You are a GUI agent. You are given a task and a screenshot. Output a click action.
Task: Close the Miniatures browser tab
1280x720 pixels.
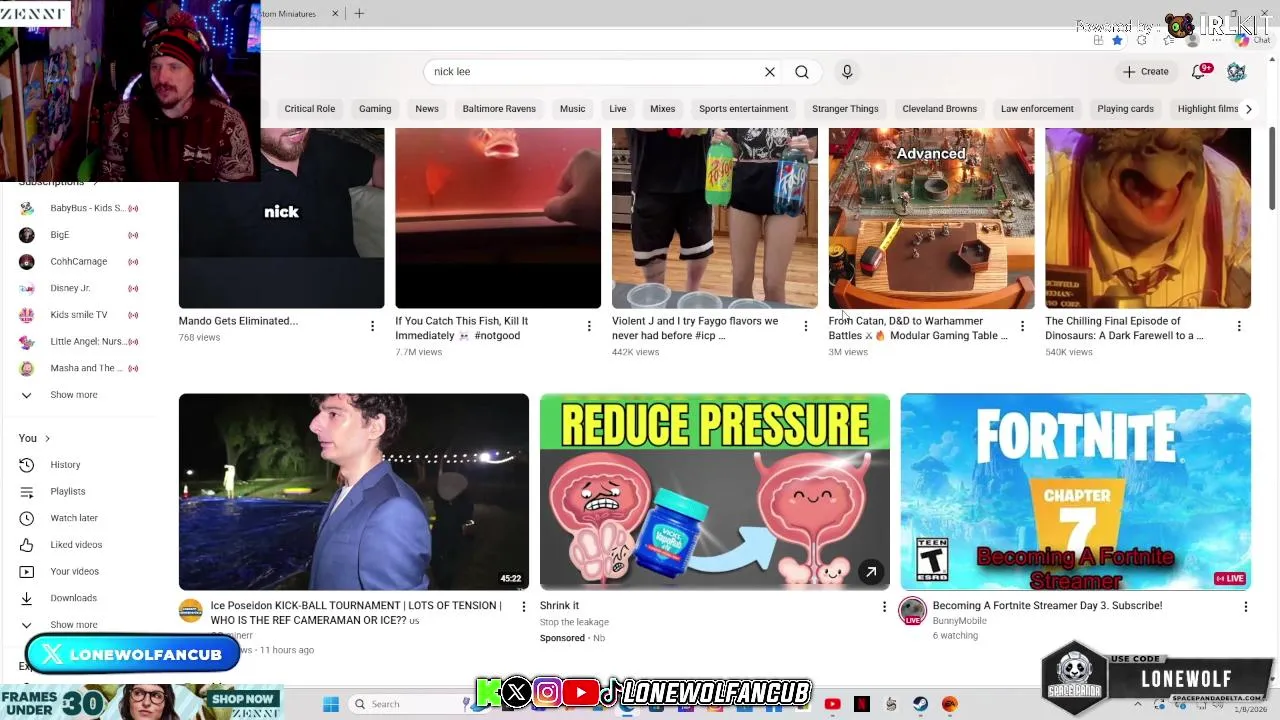(x=335, y=13)
